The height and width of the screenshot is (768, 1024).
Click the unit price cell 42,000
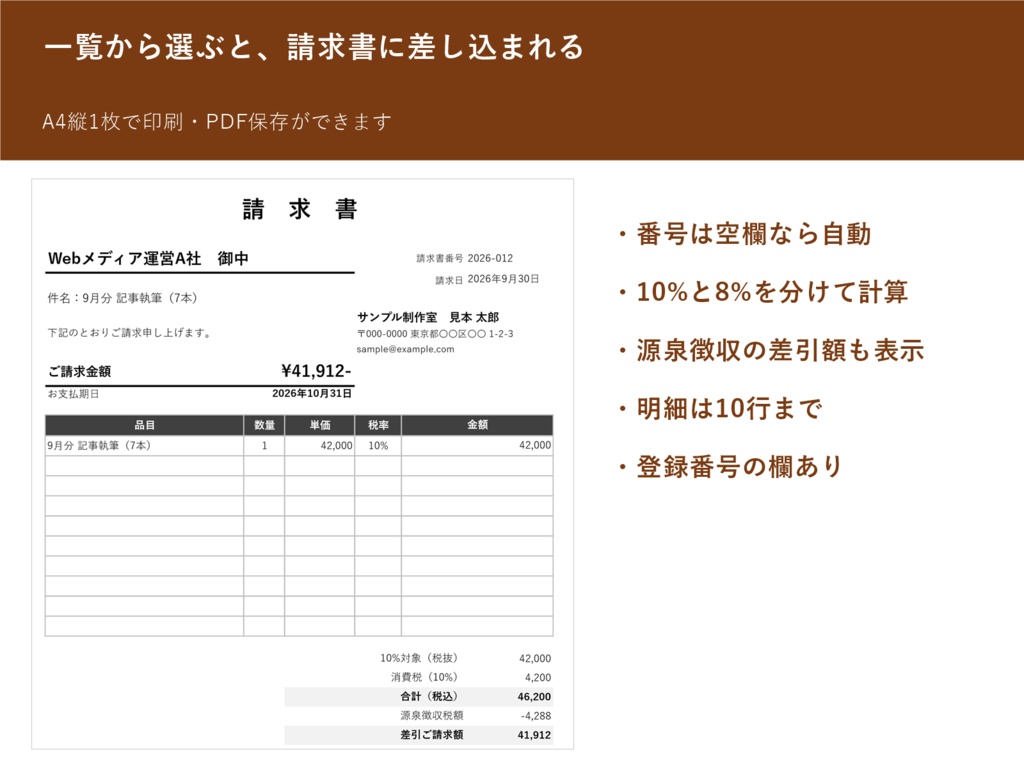click(x=320, y=445)
